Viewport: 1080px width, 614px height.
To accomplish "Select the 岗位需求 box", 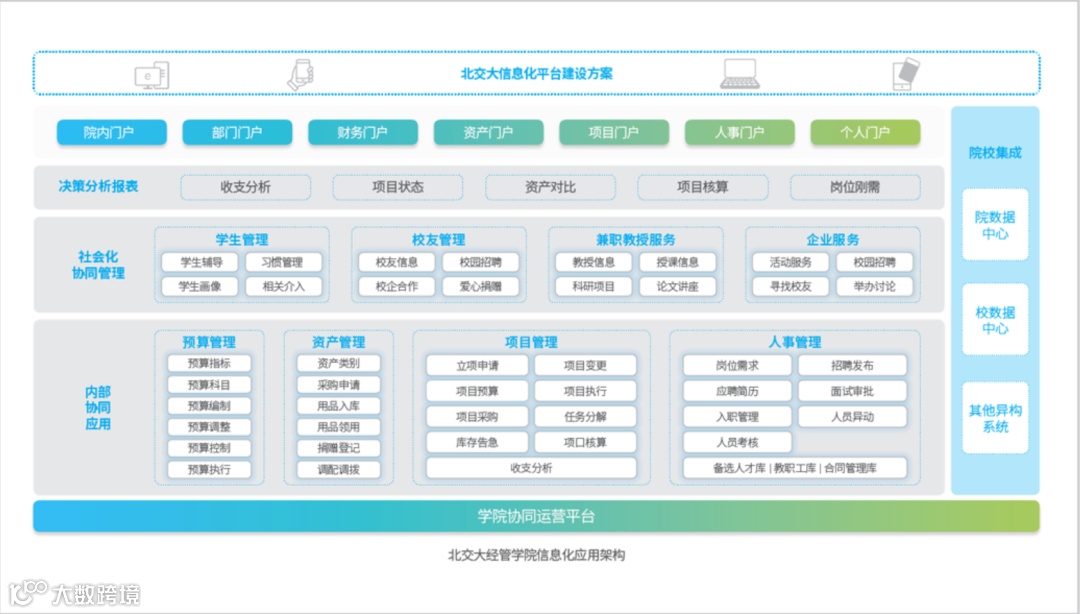I will pyautogui.click(x=738, y=366).
